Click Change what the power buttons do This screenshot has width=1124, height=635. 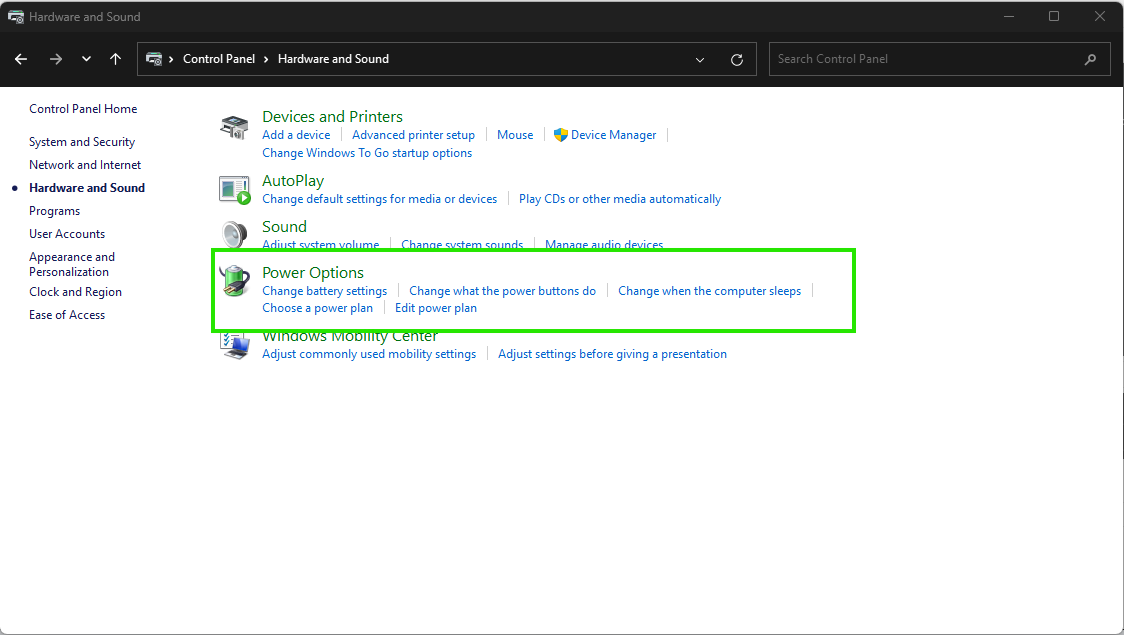click(503, 291)
